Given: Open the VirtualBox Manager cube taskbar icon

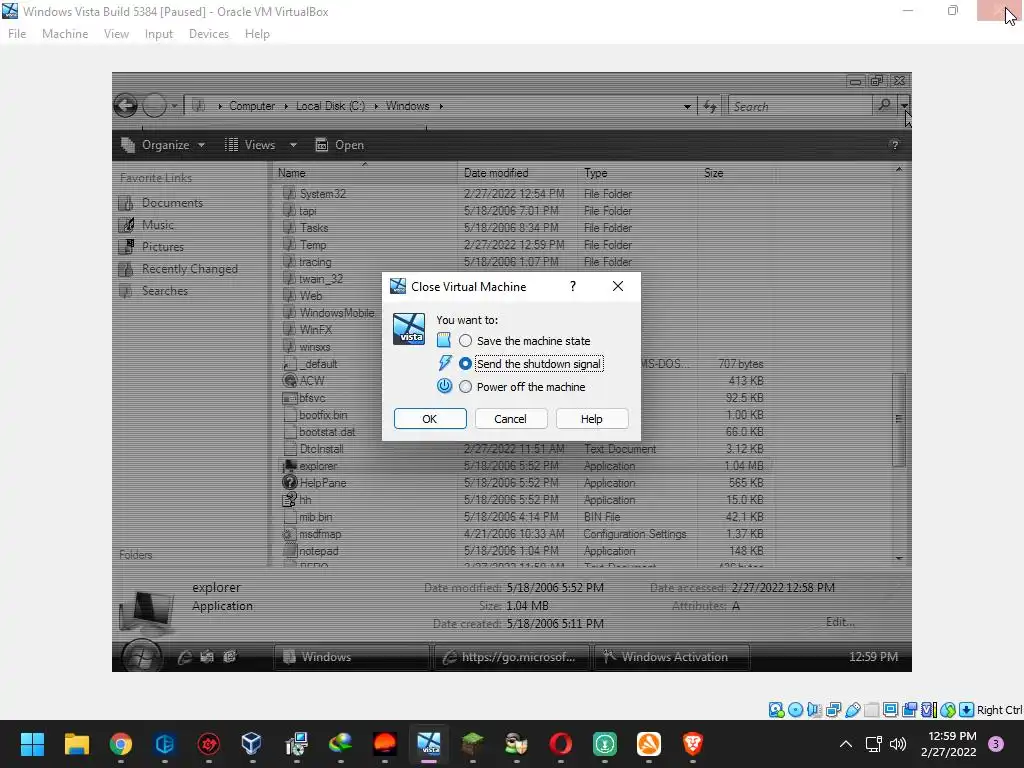Looking at the screenshot, I should (252, 744).
